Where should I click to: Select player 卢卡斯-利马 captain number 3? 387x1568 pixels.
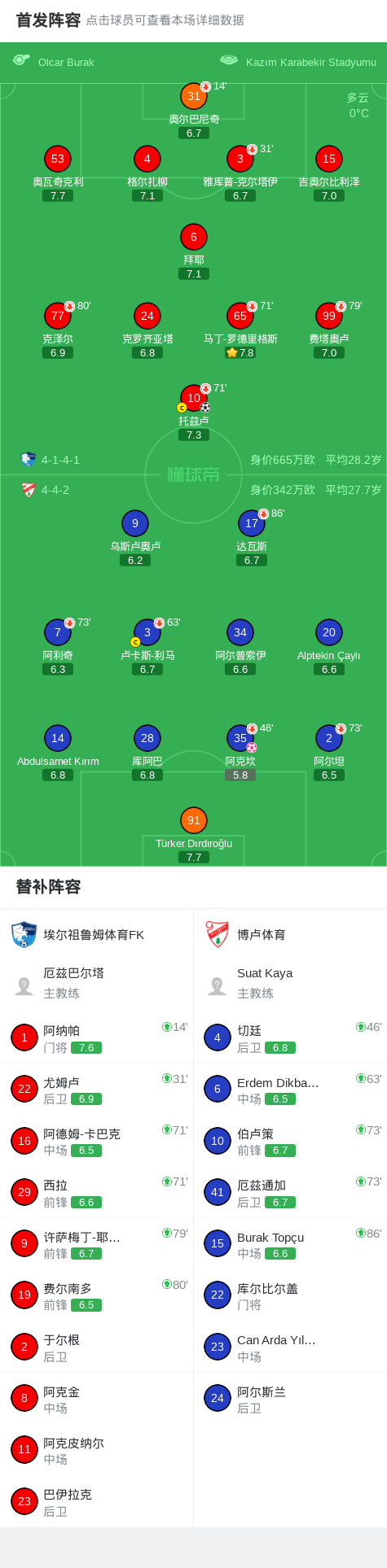coord(147,632)
